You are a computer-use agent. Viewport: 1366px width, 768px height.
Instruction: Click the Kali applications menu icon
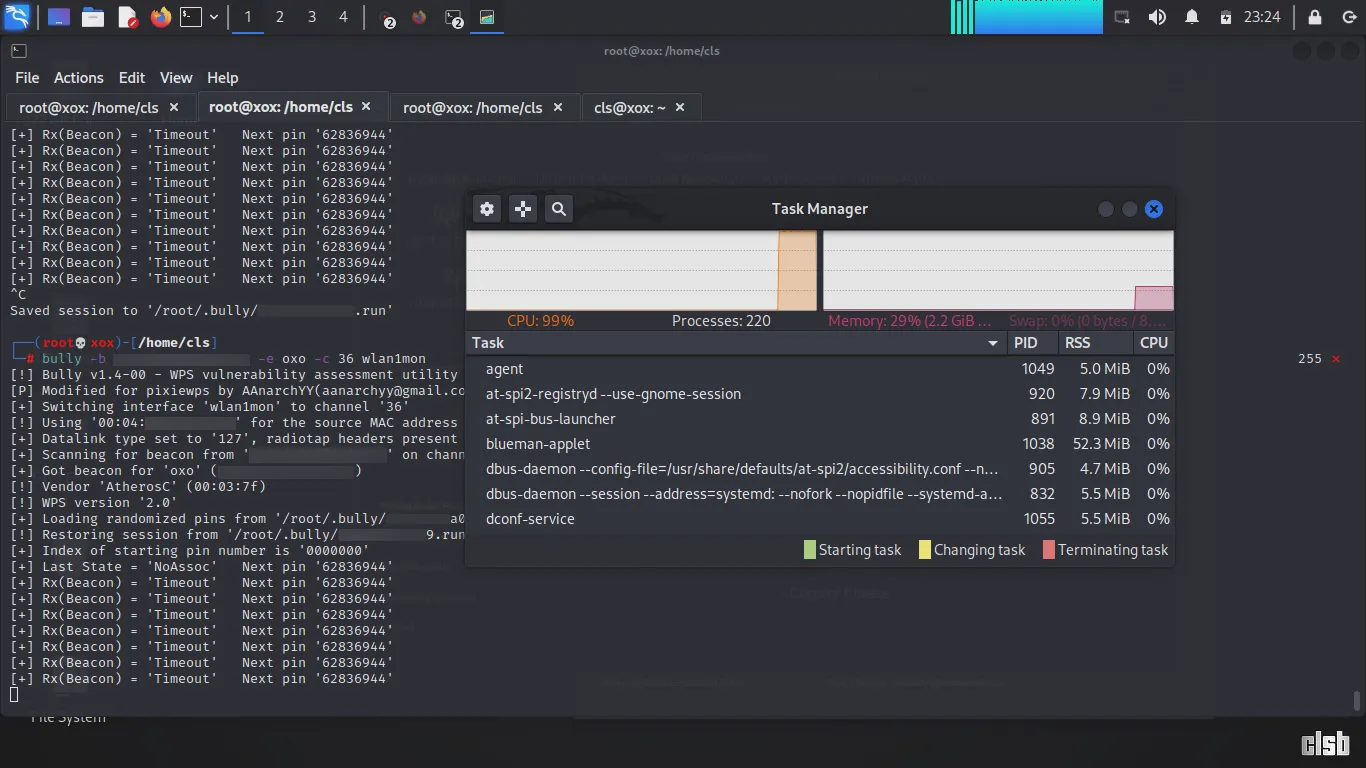tap(17, 17)
